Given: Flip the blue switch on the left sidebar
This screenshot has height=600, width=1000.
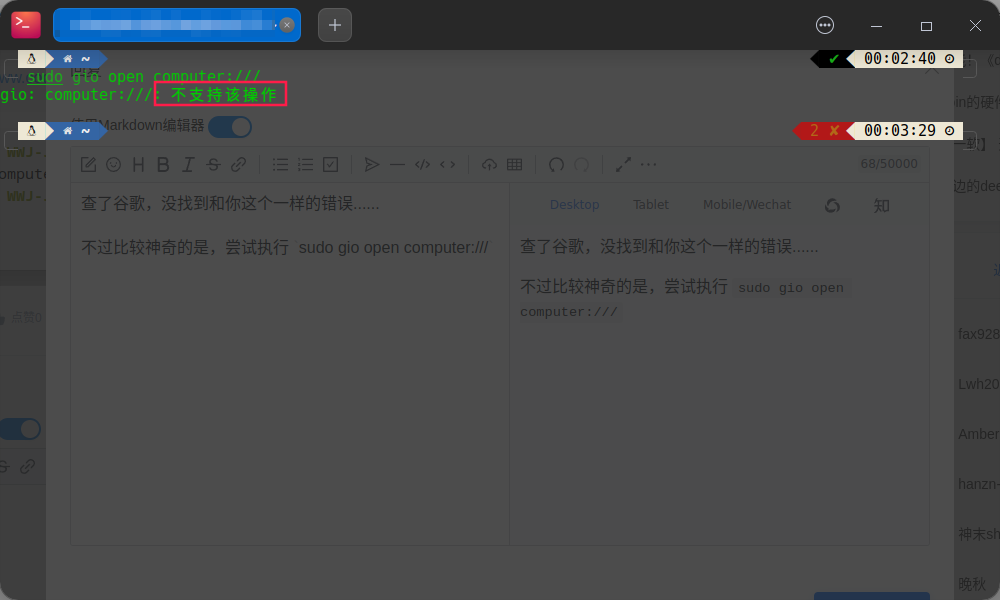Looking at the screenshot, I should tap(21, 428).
